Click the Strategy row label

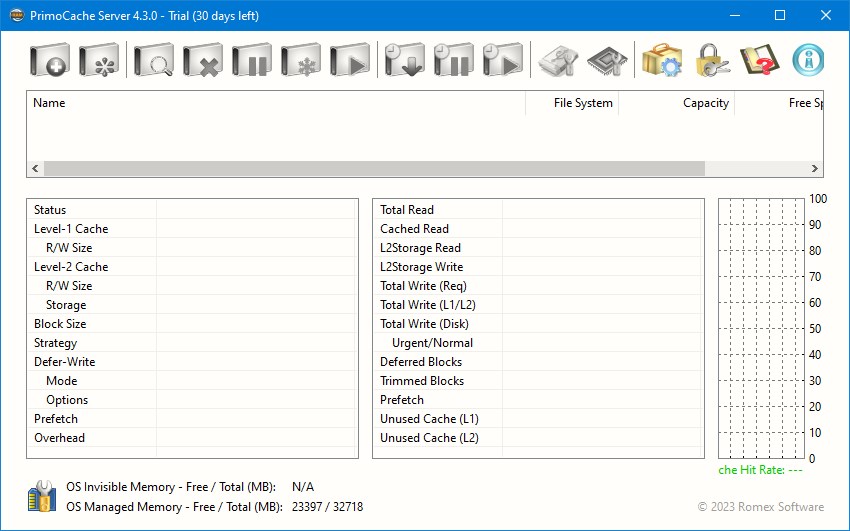click(55, 343)
